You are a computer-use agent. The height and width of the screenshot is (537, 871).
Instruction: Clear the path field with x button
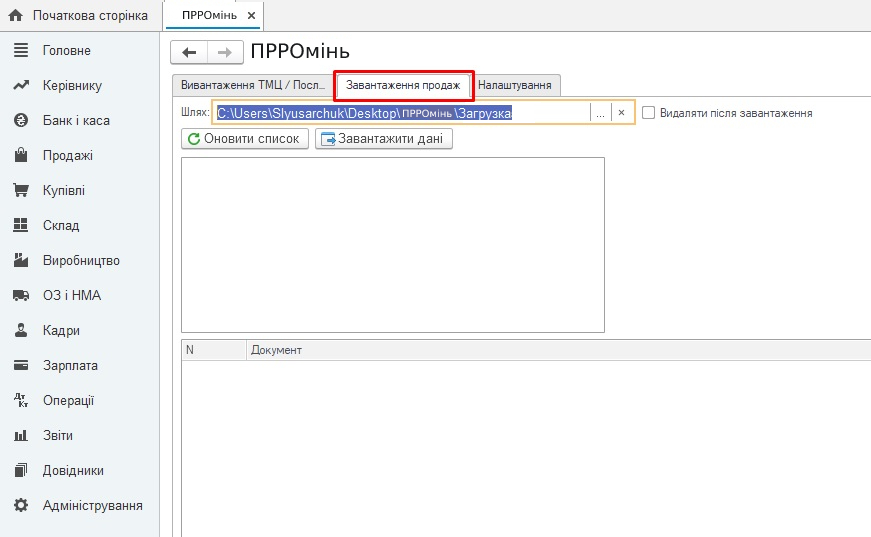click(x=621, y=113)
